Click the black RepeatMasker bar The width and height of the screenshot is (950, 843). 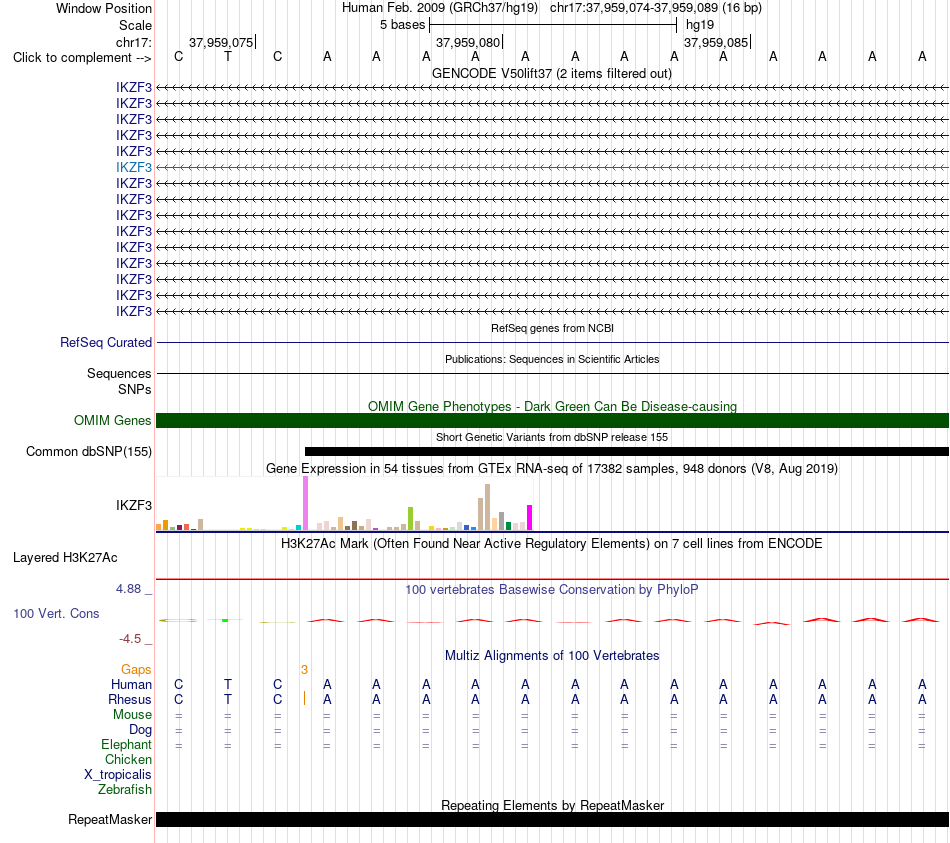tap(553, 819)
